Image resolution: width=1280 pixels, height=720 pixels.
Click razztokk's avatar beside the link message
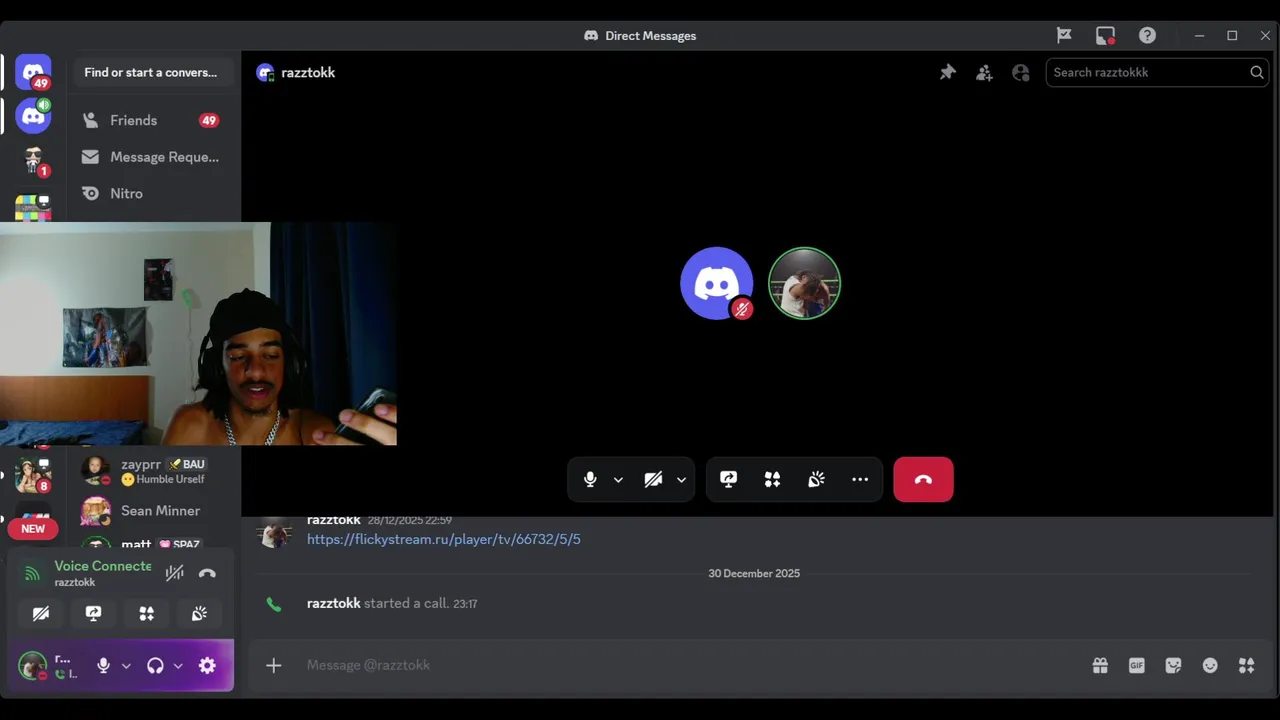click(275, 533)
